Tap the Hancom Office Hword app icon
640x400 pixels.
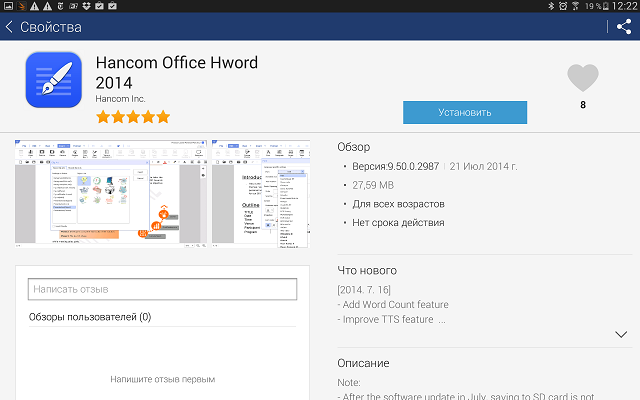tap(53, 80)
